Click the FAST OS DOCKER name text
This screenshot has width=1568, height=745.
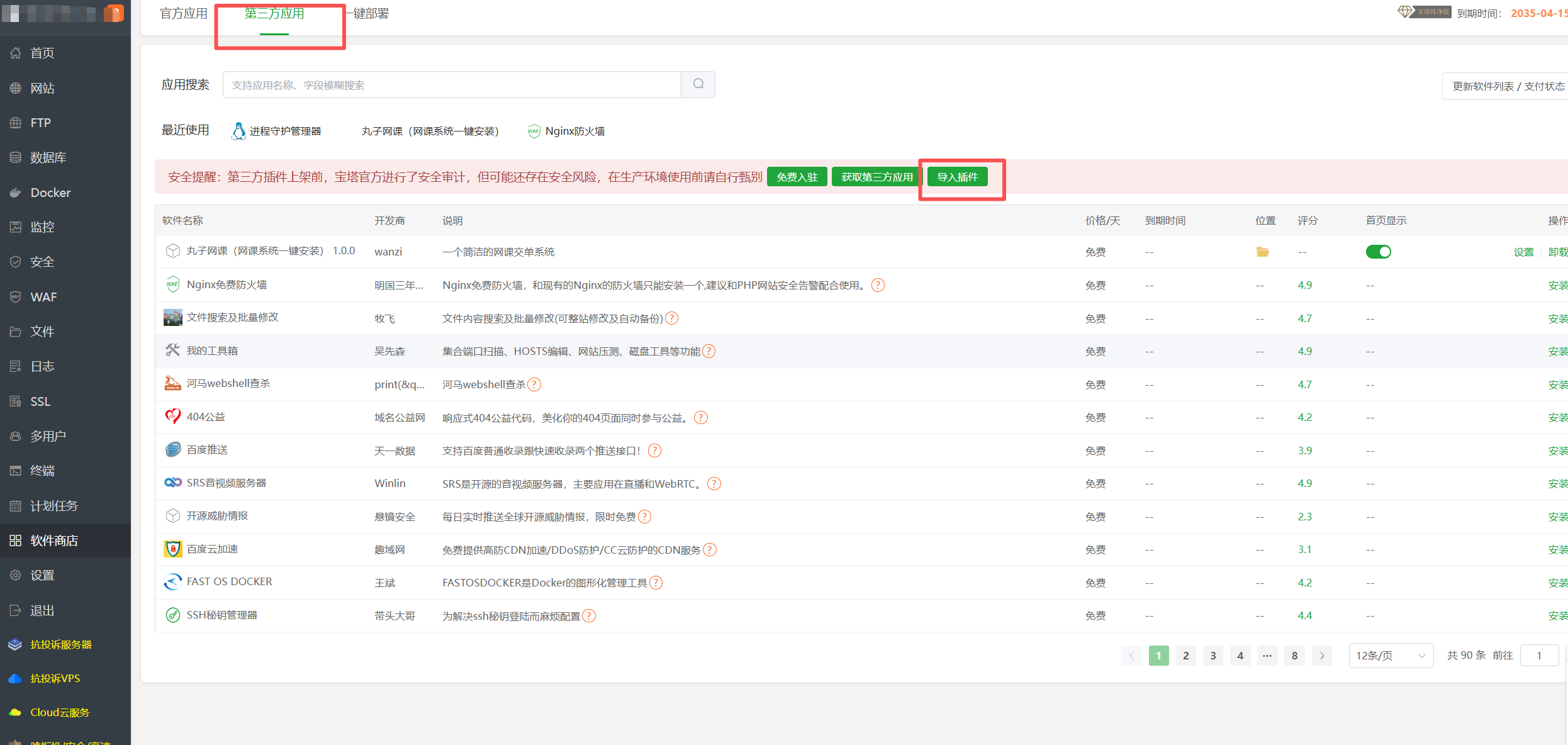tap(230, 581)
